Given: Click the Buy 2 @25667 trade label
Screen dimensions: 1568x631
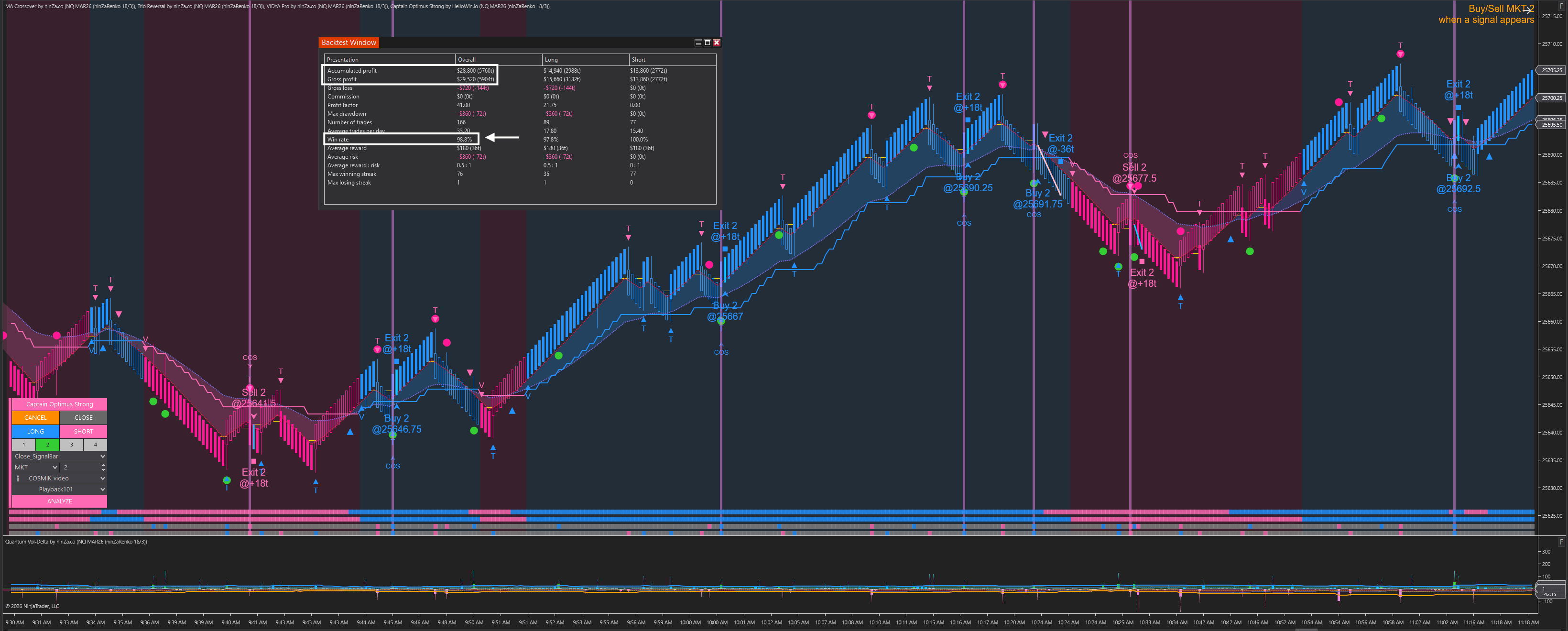Looking at the screenshot, I should tap(725, 311).
